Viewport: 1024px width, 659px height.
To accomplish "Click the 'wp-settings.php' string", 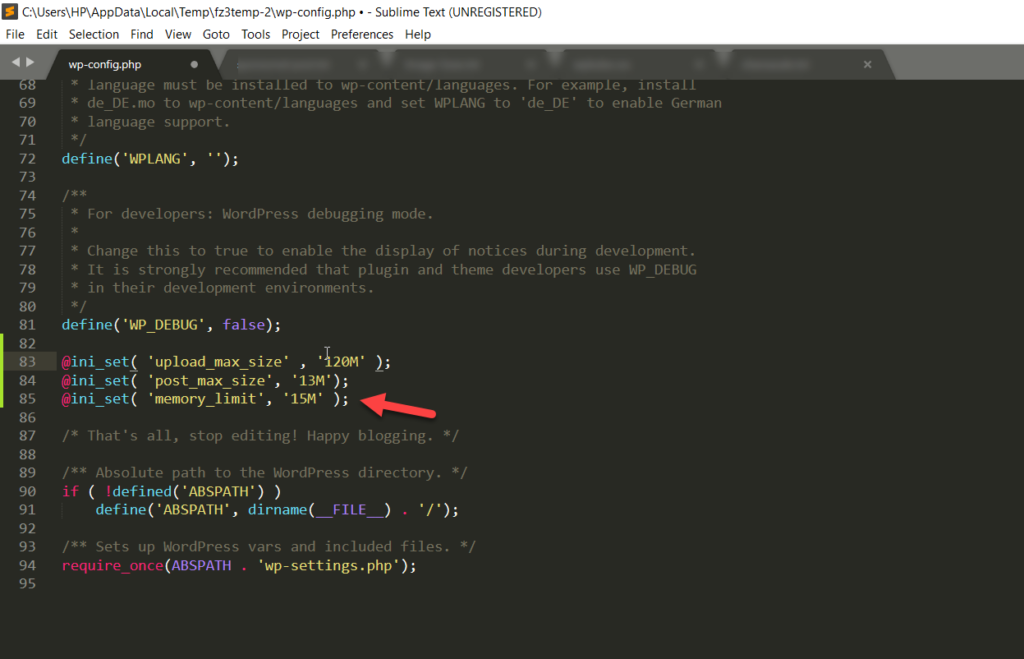I will [x=328, y=566].
